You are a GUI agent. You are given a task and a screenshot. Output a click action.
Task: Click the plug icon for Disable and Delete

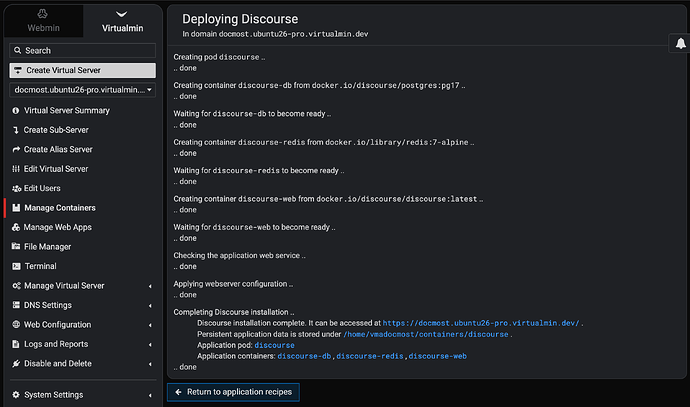16,363
